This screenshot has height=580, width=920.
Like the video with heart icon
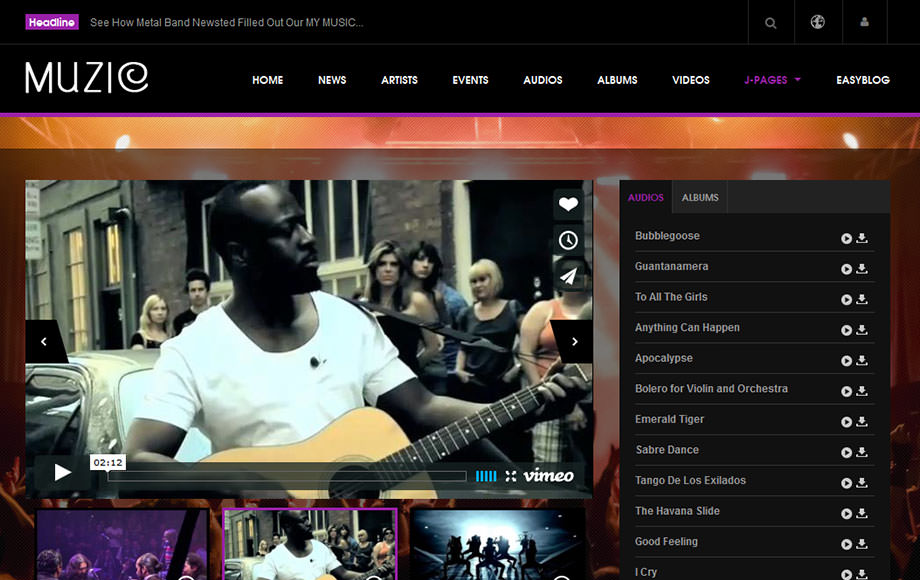[x=568, y=205]
